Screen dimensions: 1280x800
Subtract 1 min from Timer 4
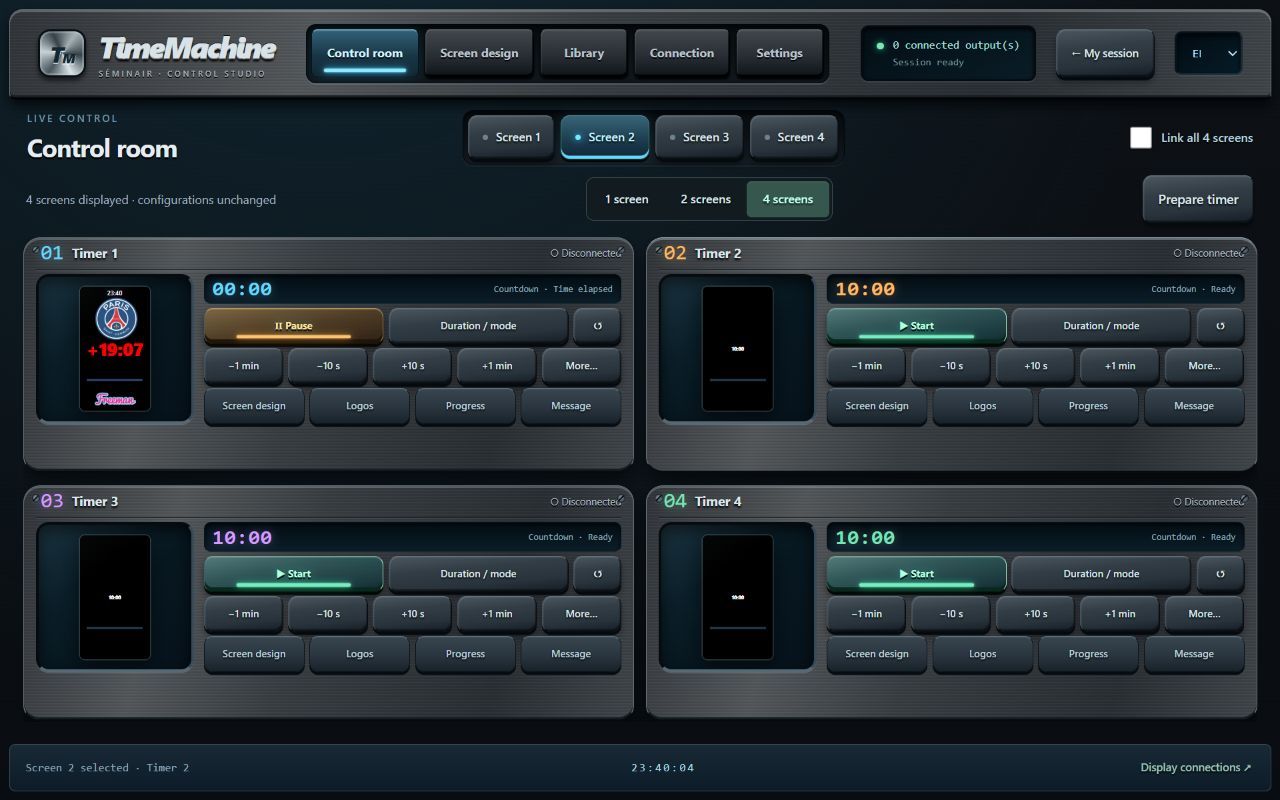tap(867, 614)
